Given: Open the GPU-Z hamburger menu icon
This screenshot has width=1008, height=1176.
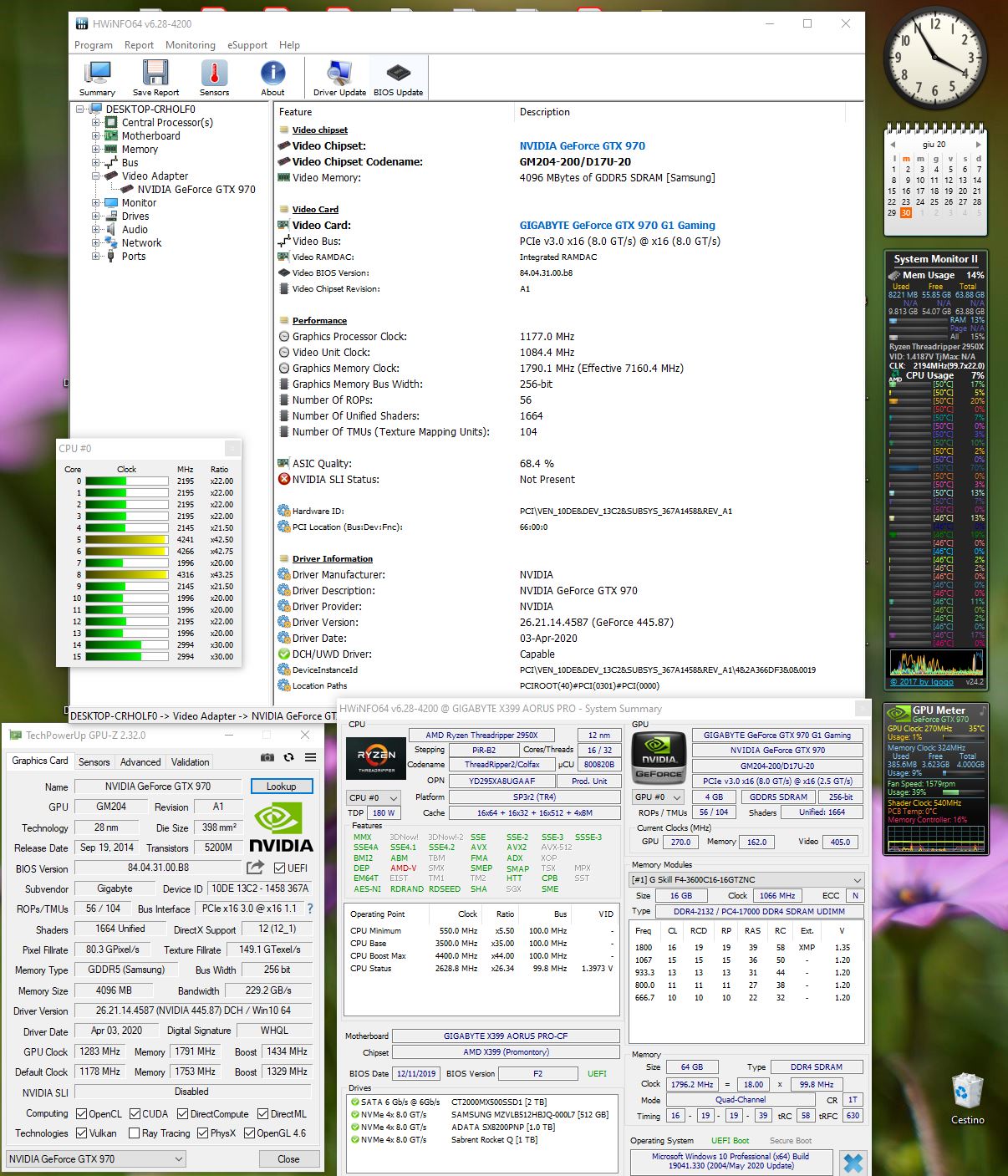Looking at the screenshot, I should tap(310, 757).
